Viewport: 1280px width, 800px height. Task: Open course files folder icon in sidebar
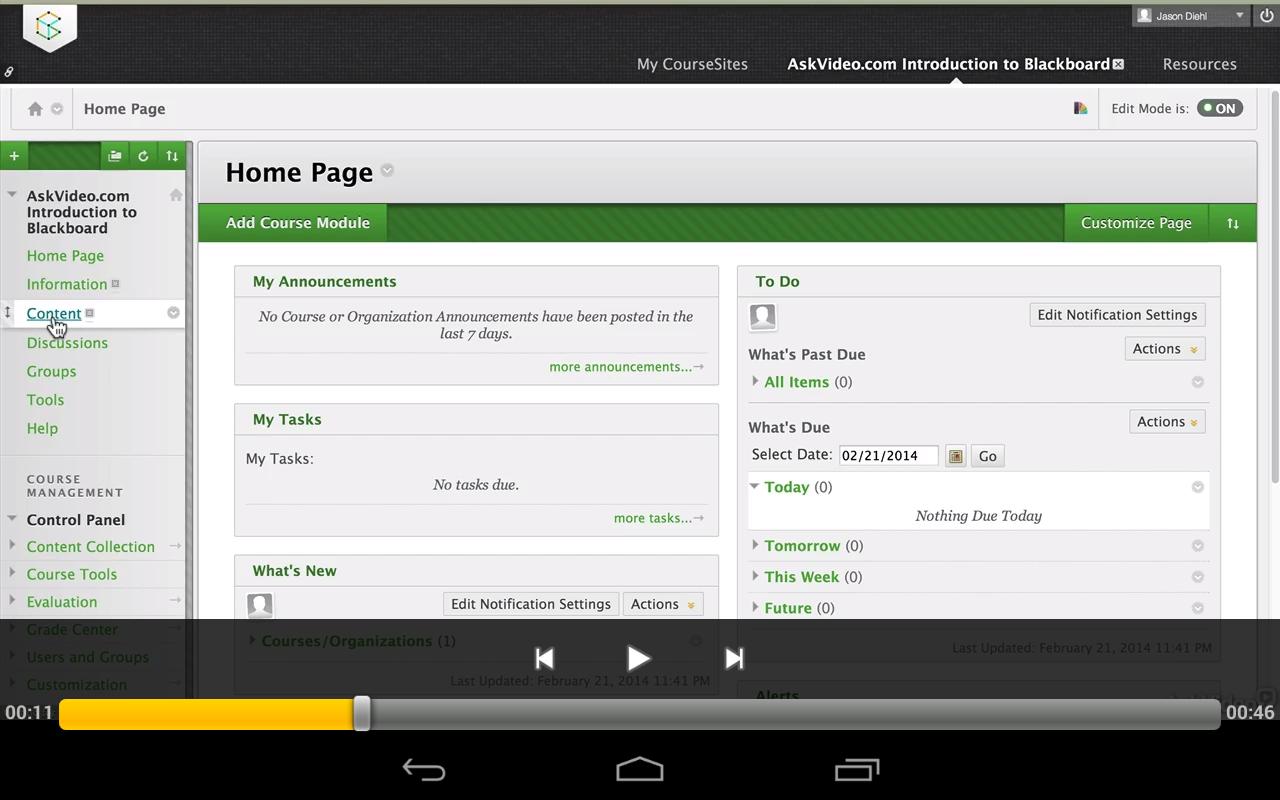115,156
